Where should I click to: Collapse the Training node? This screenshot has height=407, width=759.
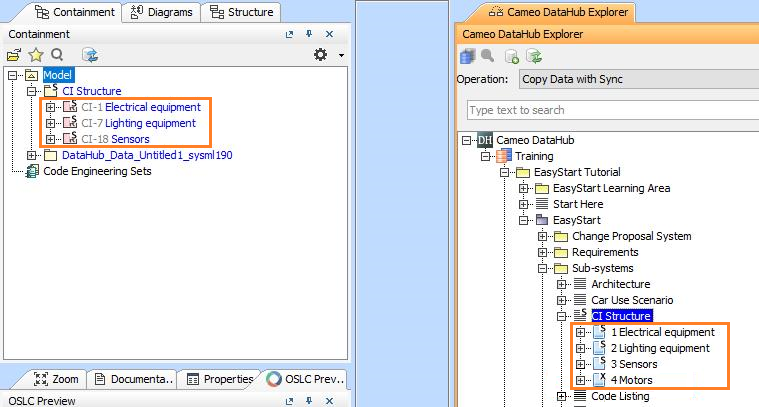click(x=486, y=156)
